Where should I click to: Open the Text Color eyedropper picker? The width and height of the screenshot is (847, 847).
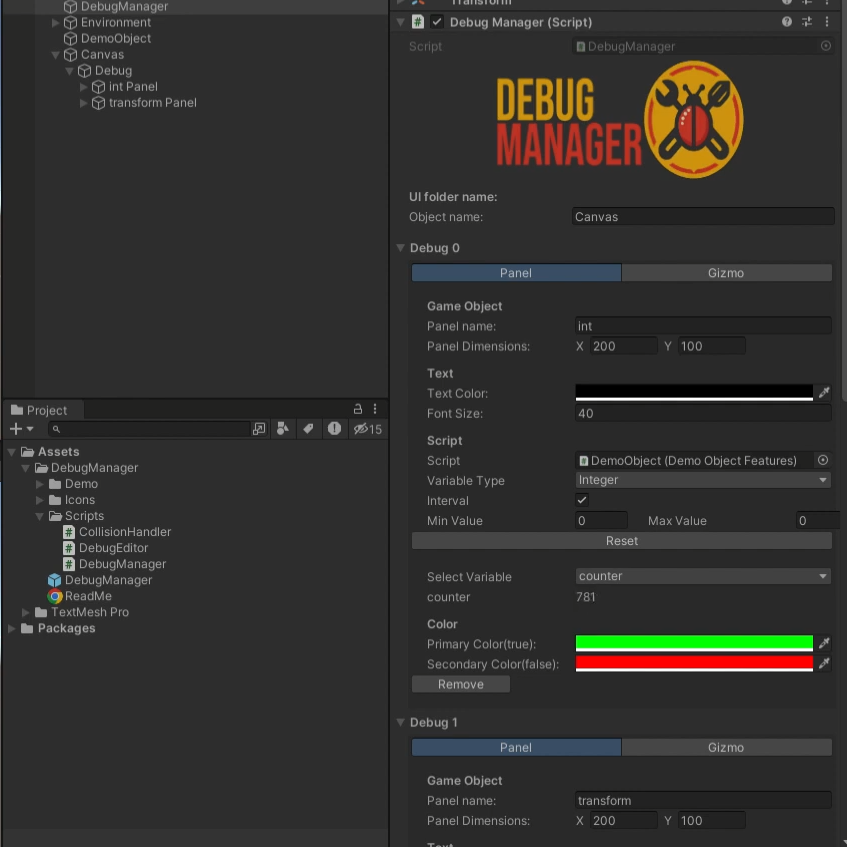click(824, 393)
